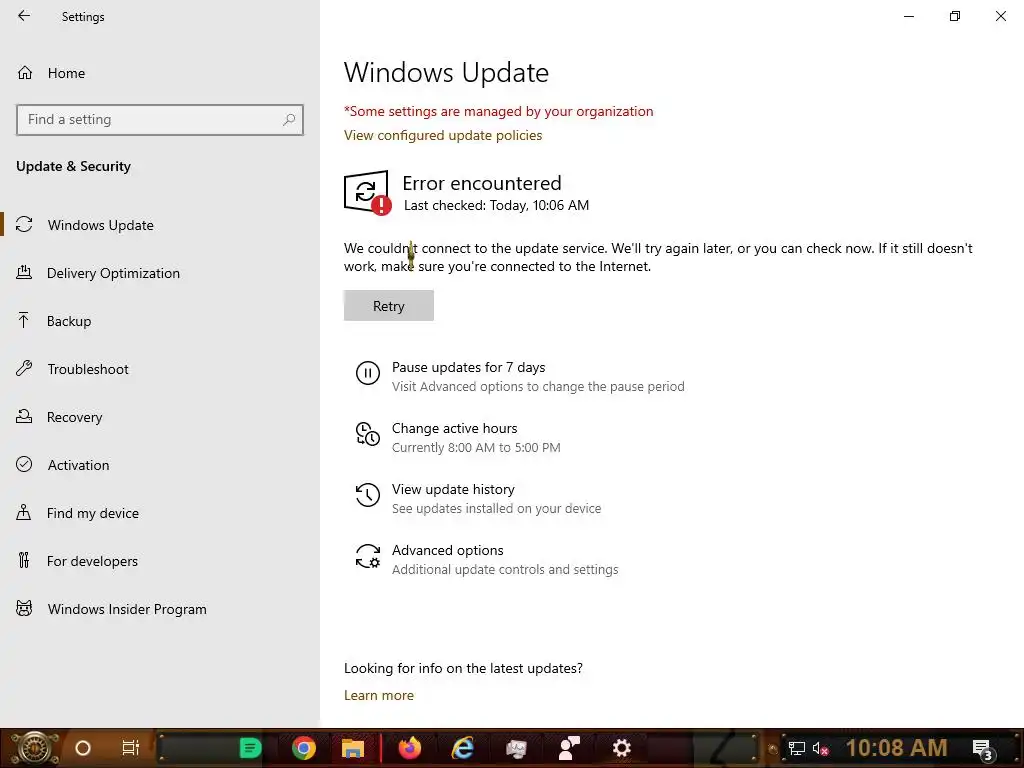Open the steampunk Start button

pyautogui.click(x=34, y=748)
